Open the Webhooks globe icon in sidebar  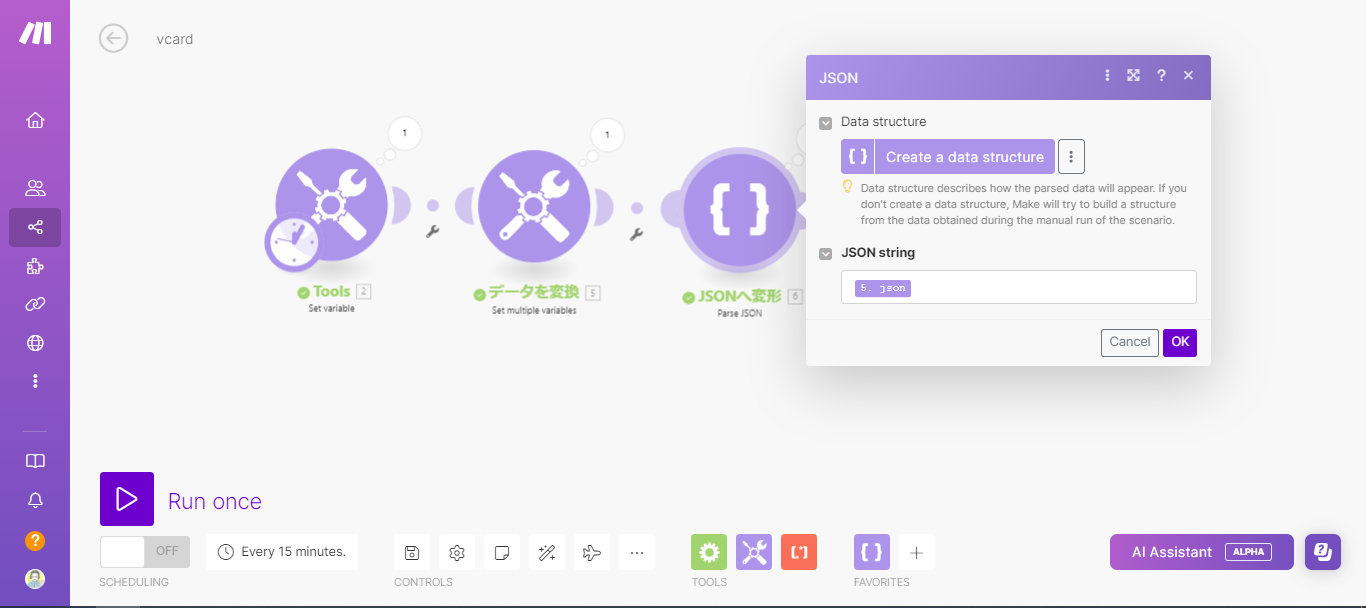click(35, 343)
